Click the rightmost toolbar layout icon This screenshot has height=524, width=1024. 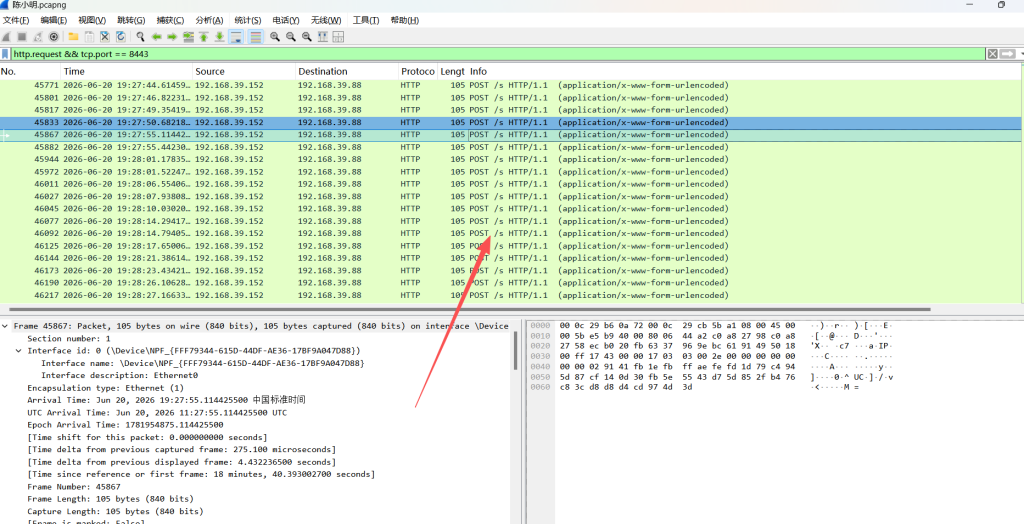coord(338,37)
